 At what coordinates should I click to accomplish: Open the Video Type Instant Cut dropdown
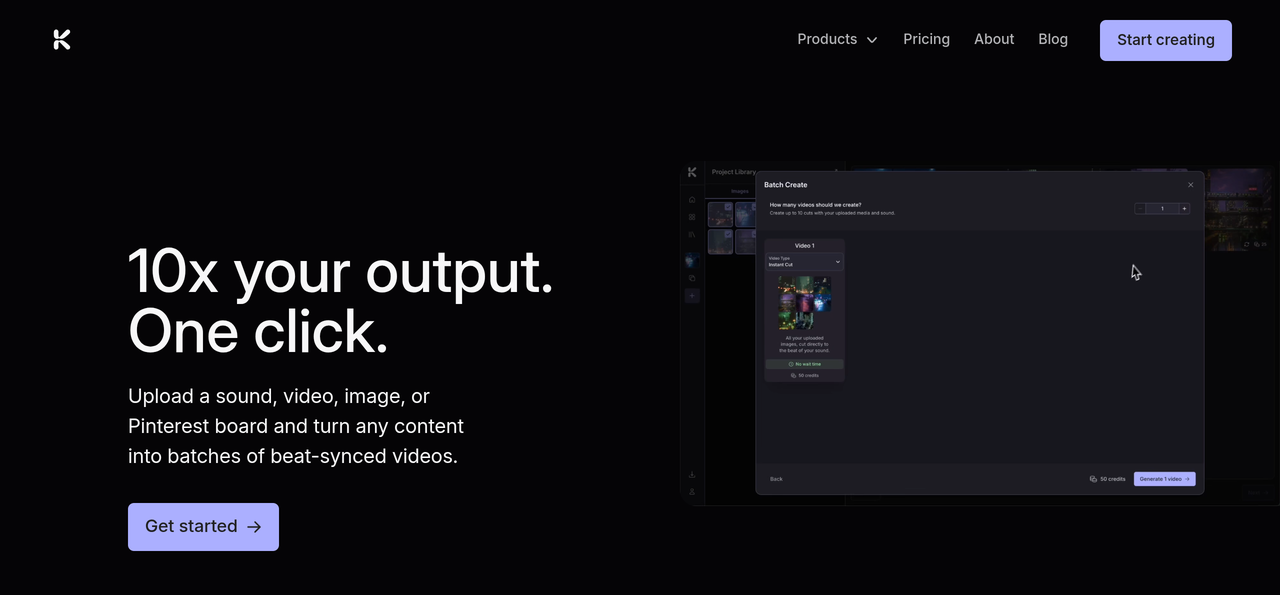pos(804,262)
